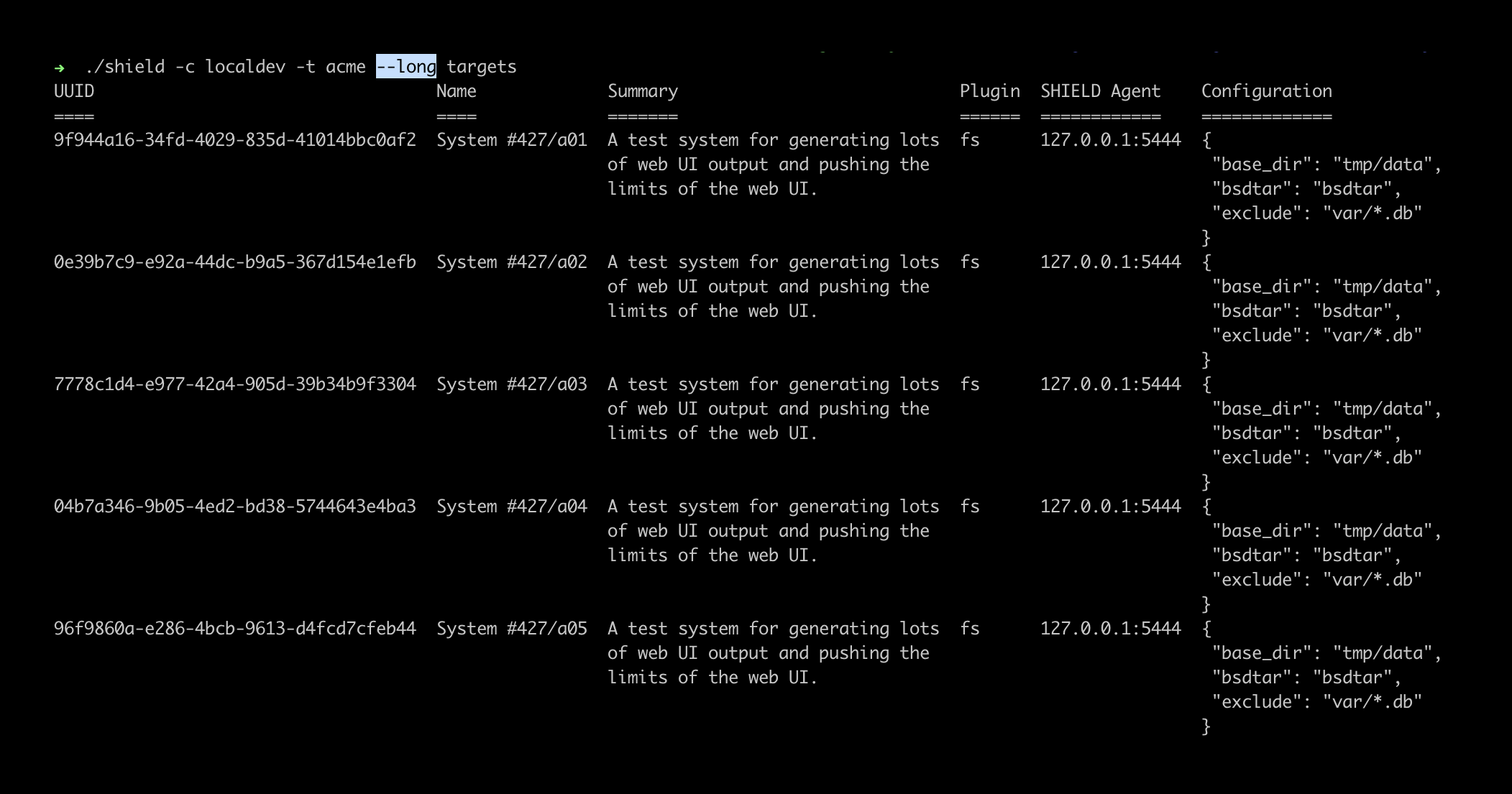This screenshot has height=794, width=1512.
Task: Click agent 127.0.0.1:5444 for System #427/a04
Action: 1111,507
